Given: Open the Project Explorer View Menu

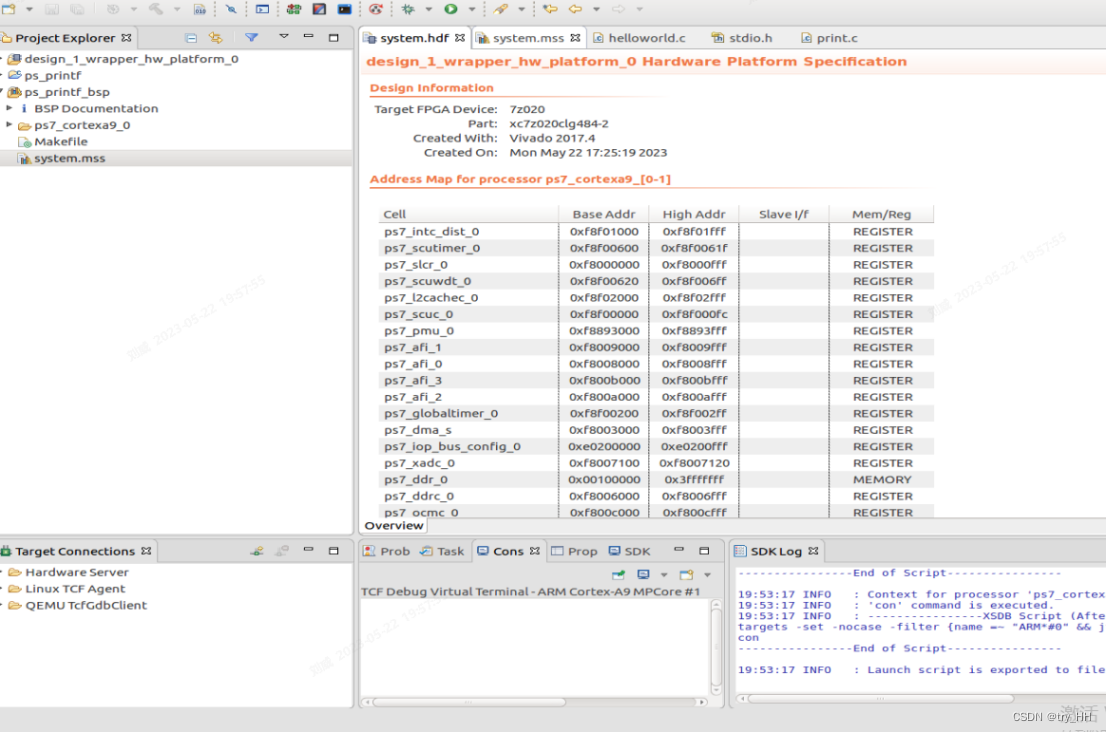Looking at the screenshot, I should point(284,36).
